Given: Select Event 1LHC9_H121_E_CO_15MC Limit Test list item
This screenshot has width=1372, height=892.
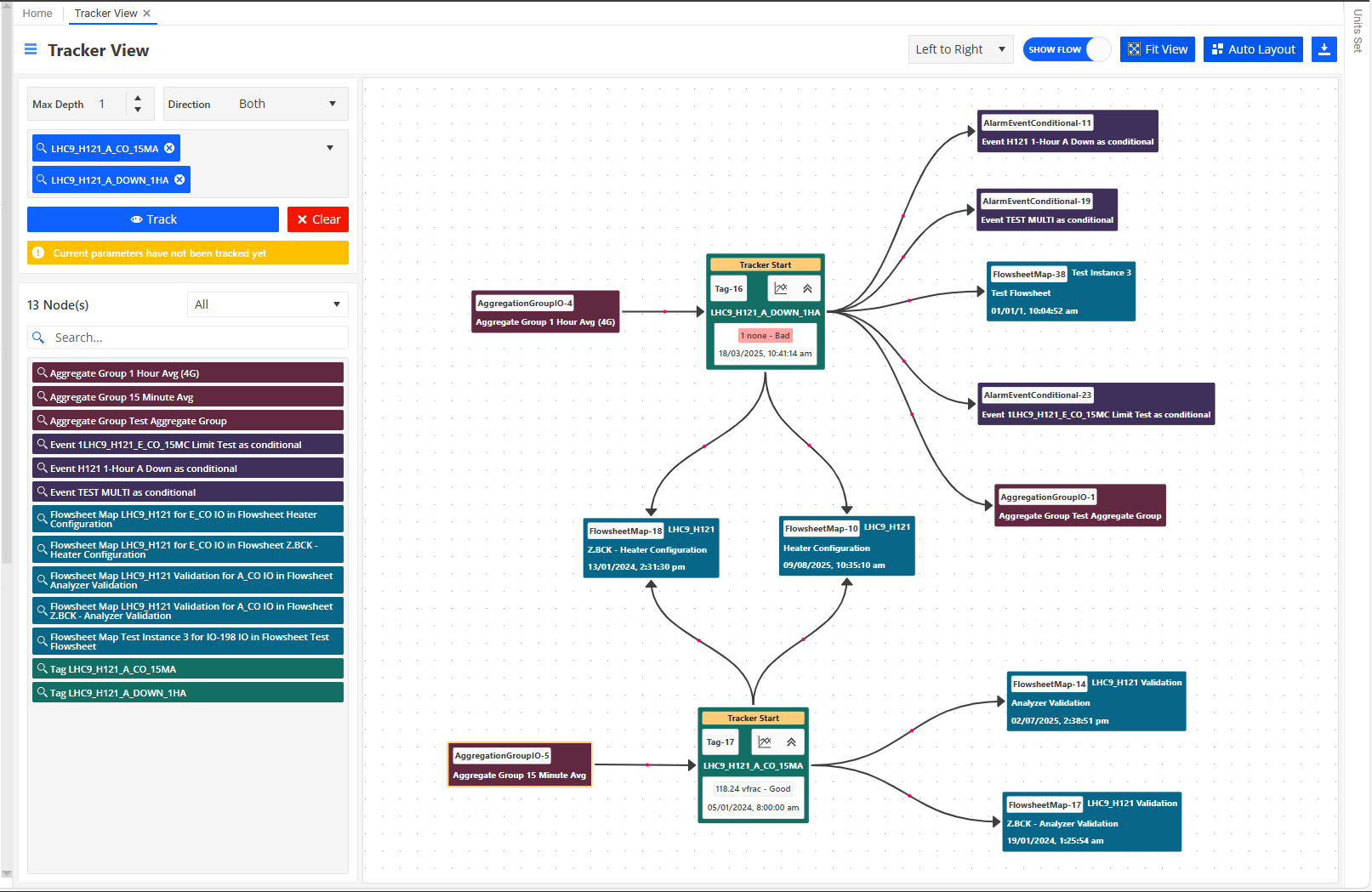Looking at the screenshot, I should click(188, 444).
